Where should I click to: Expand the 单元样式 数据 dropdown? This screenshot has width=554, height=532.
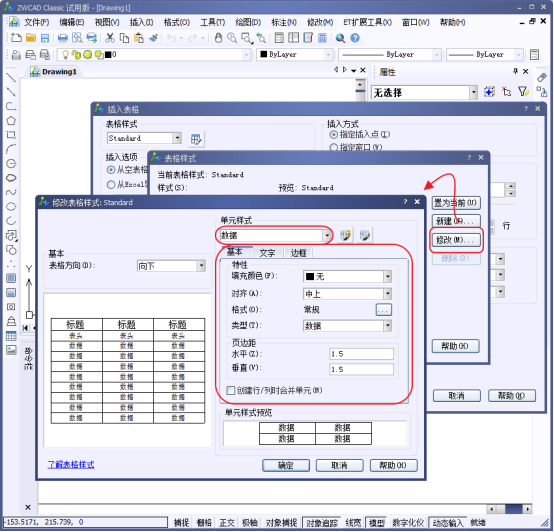tap(327, 235)
